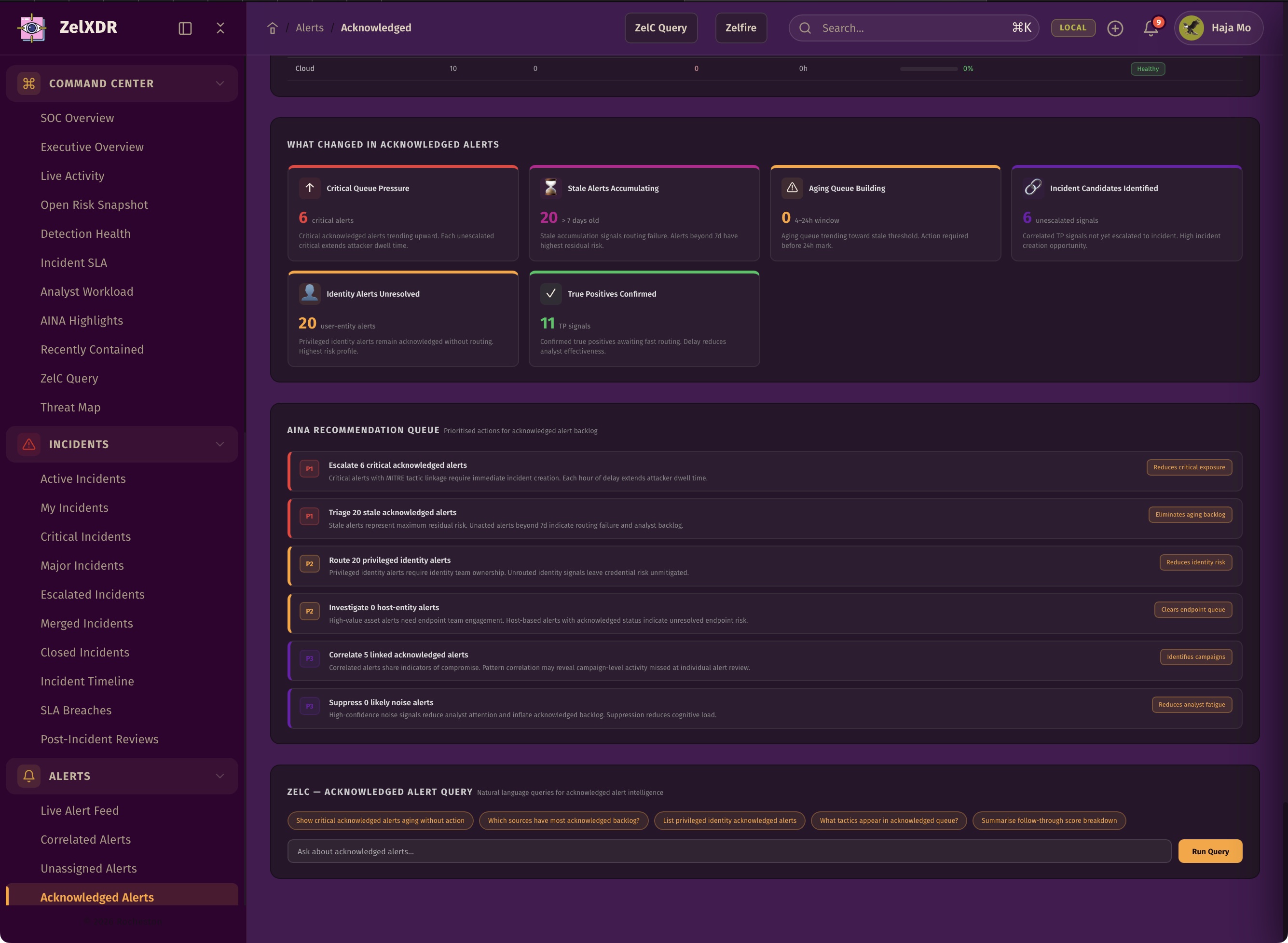
Task: Click the Zelfire button in header
Action: pyautogui.click(x=740, y=27)
